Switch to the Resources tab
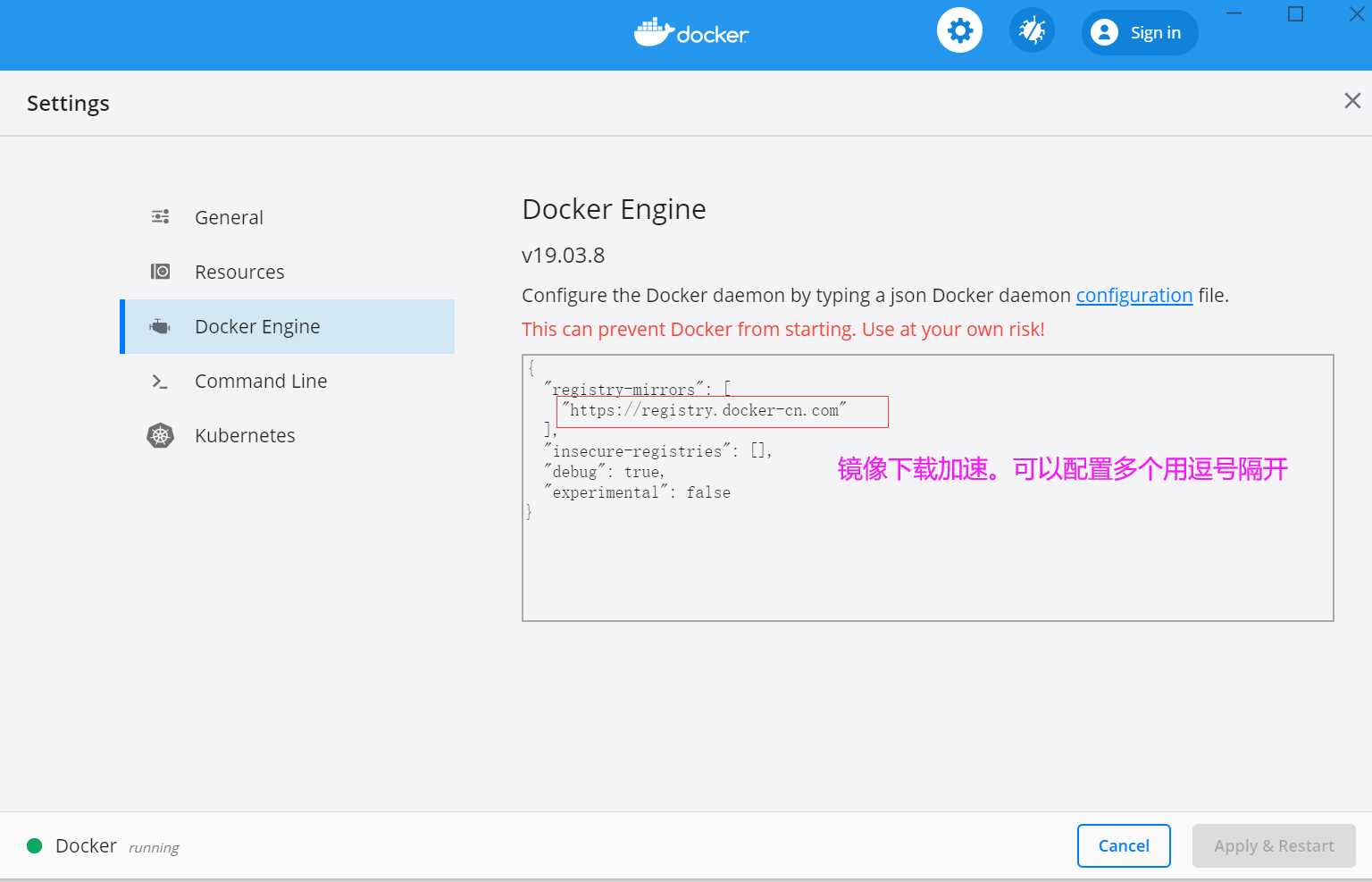 point(287,272)
